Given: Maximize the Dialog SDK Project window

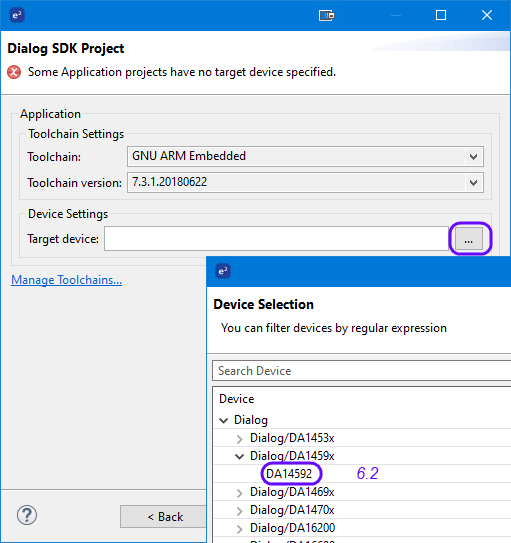Looking at the screenshot, I should pos(441,15).
